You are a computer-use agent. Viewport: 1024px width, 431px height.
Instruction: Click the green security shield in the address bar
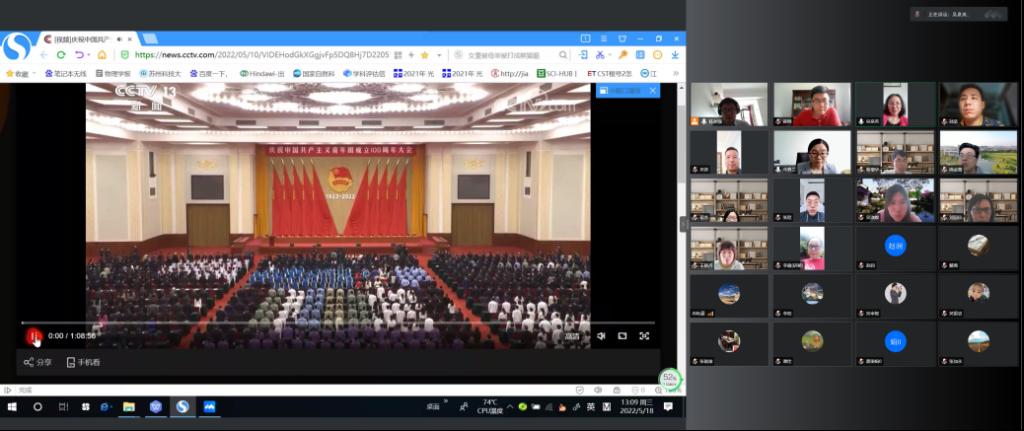125,55
